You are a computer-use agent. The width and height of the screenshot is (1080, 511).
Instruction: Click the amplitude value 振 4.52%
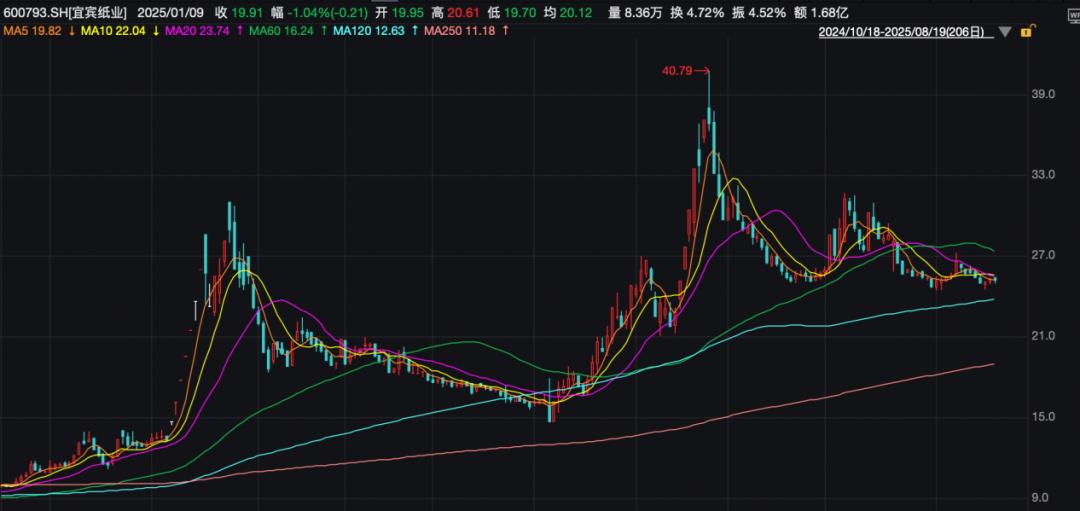[759, 12]
